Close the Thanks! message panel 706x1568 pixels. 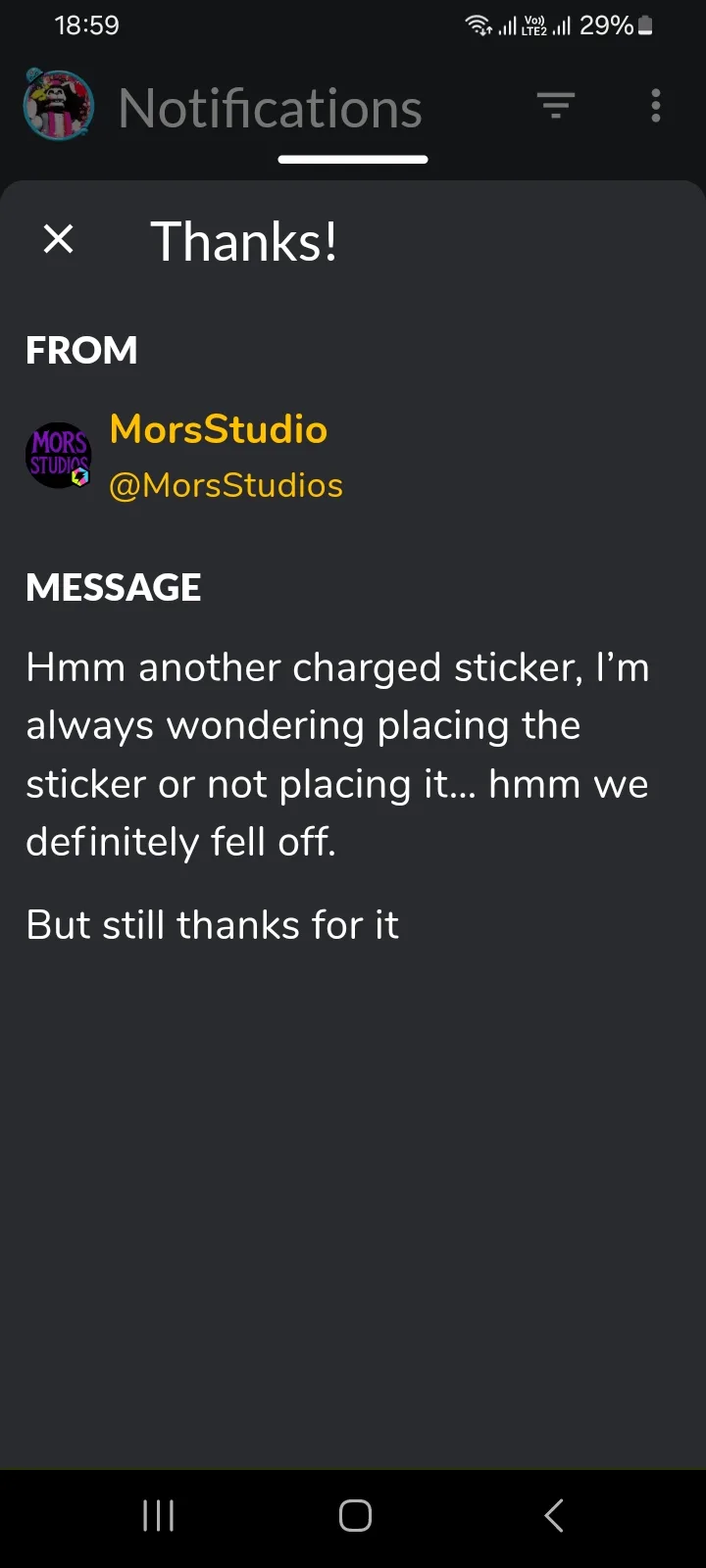(x=59, y=238)
